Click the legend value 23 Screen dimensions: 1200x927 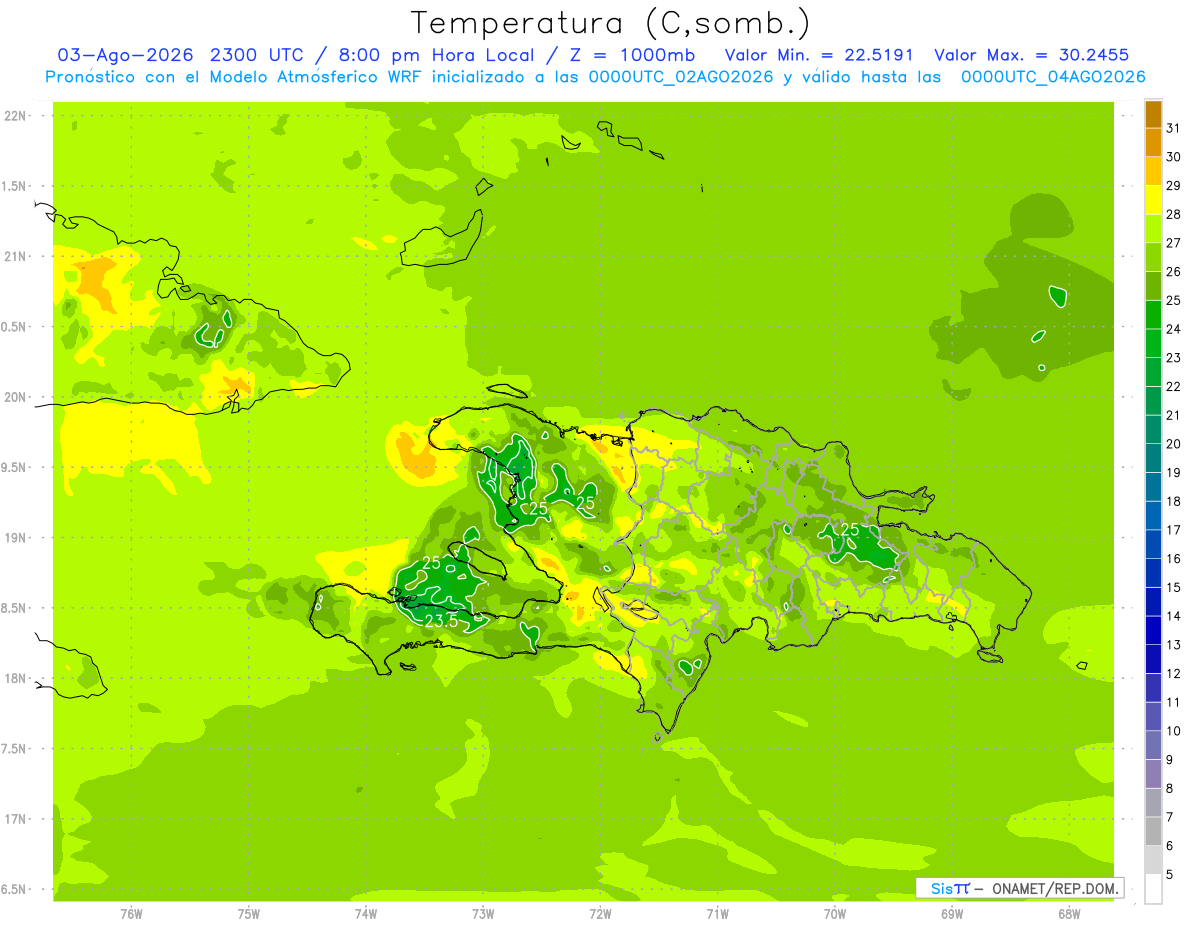point(1174,357)
